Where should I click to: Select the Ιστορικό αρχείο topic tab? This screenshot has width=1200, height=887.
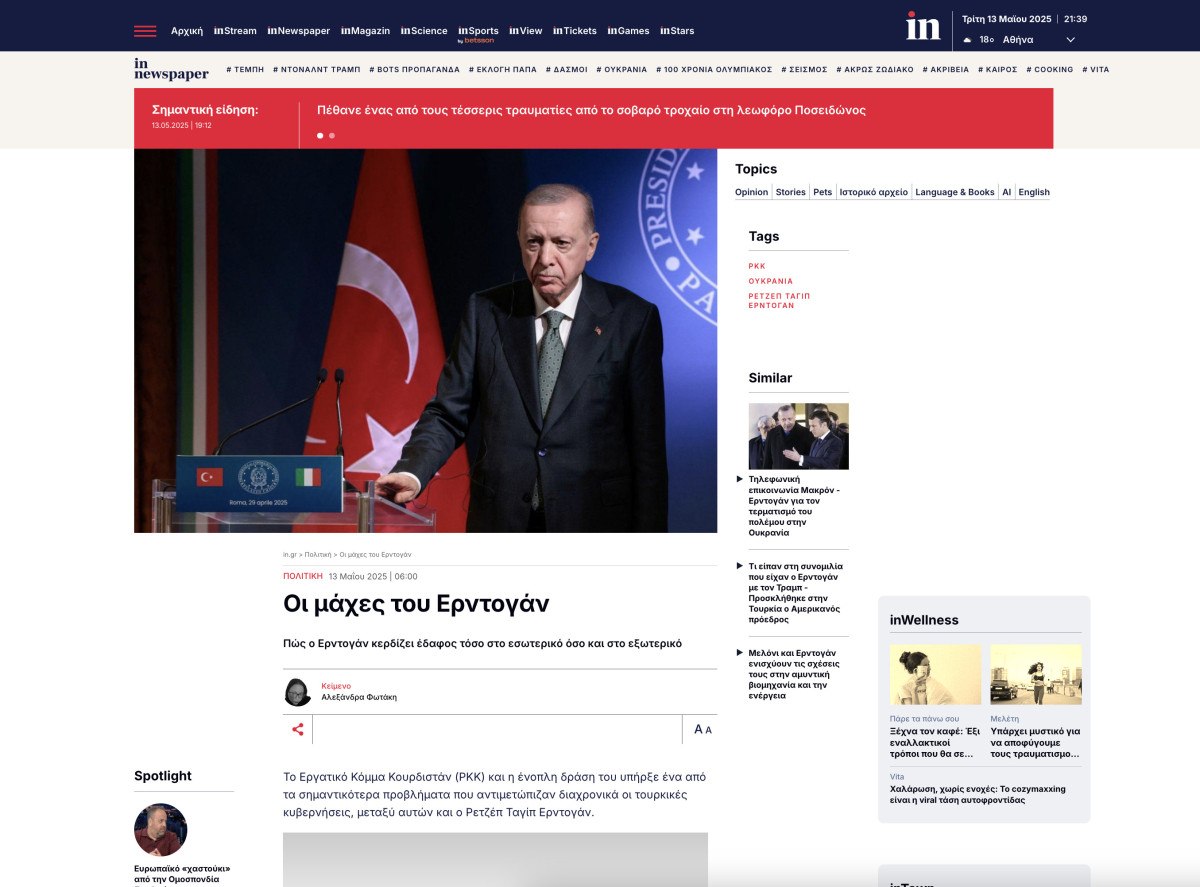[873, 192]
